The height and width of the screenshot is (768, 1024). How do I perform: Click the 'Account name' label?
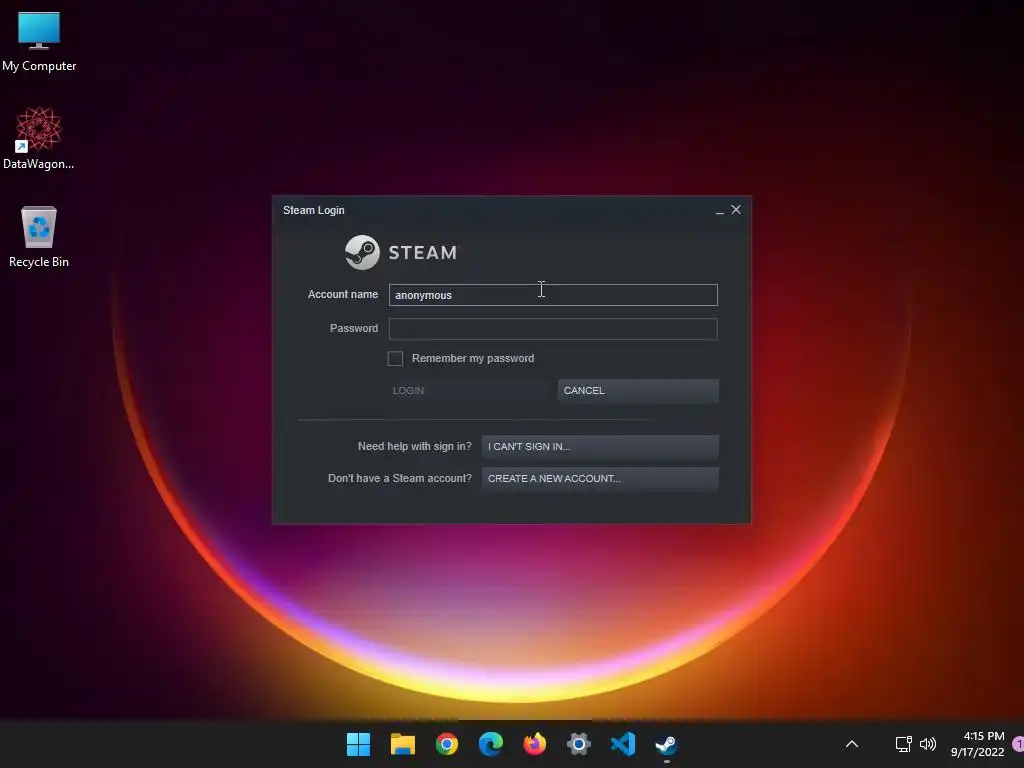point(343,295)
